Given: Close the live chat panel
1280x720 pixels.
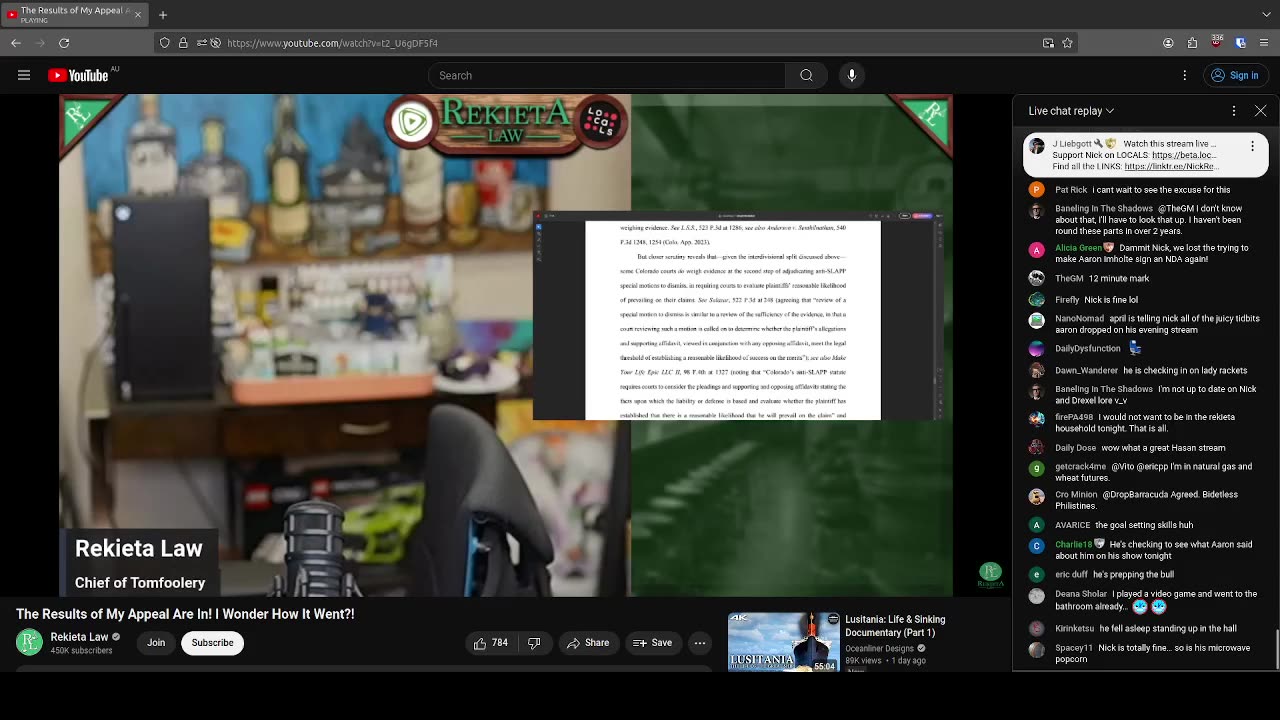Looking at the screenshot, I should [x=1261, y=111].
